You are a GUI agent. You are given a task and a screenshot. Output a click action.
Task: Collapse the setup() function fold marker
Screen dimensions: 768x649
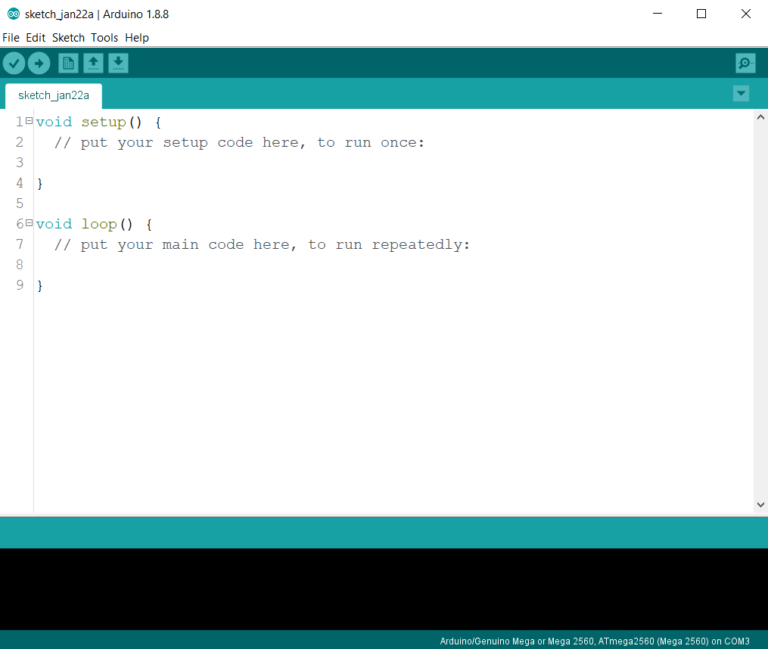point(29,120)
